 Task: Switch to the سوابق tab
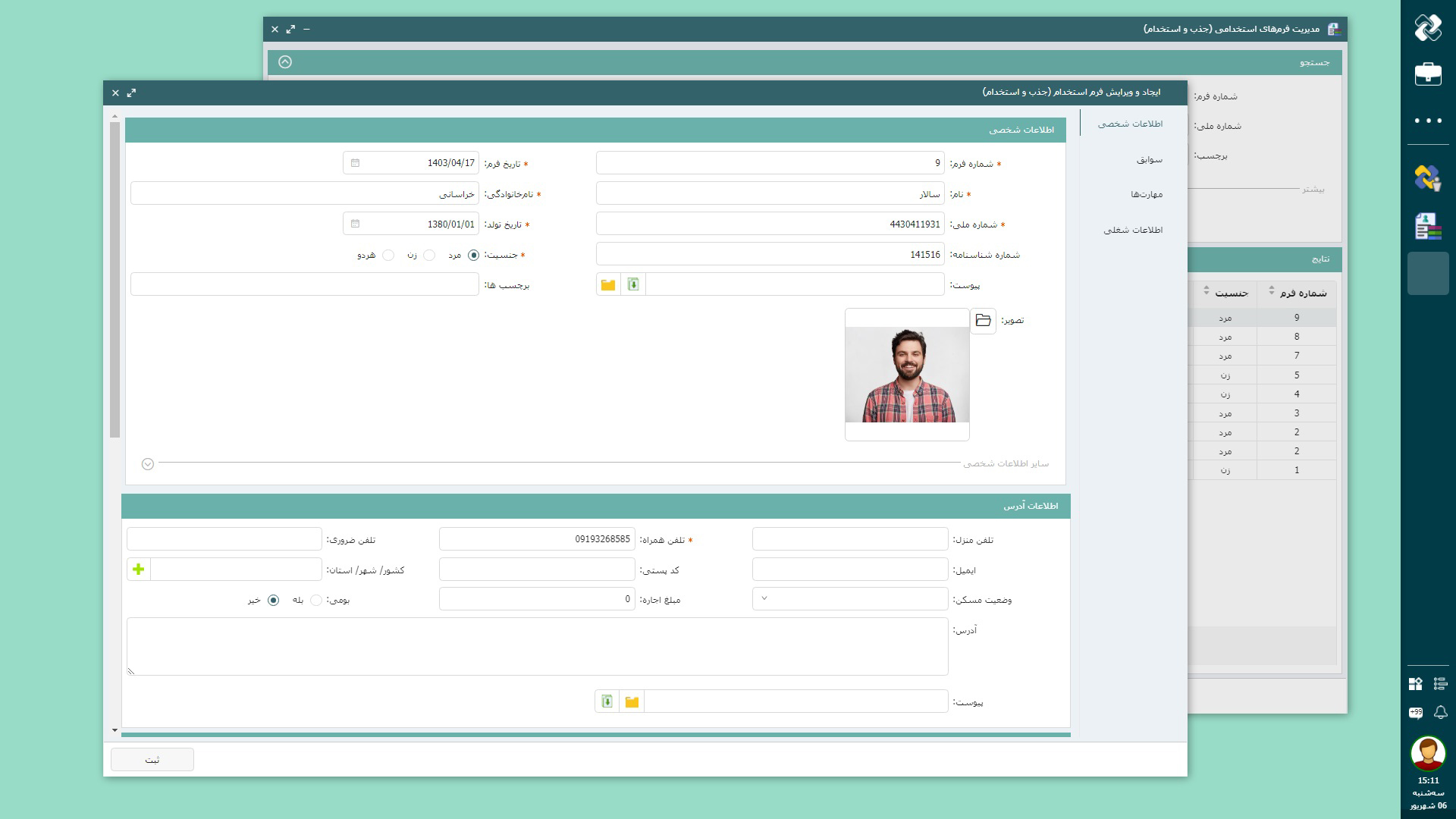(x=1149, y=159)
